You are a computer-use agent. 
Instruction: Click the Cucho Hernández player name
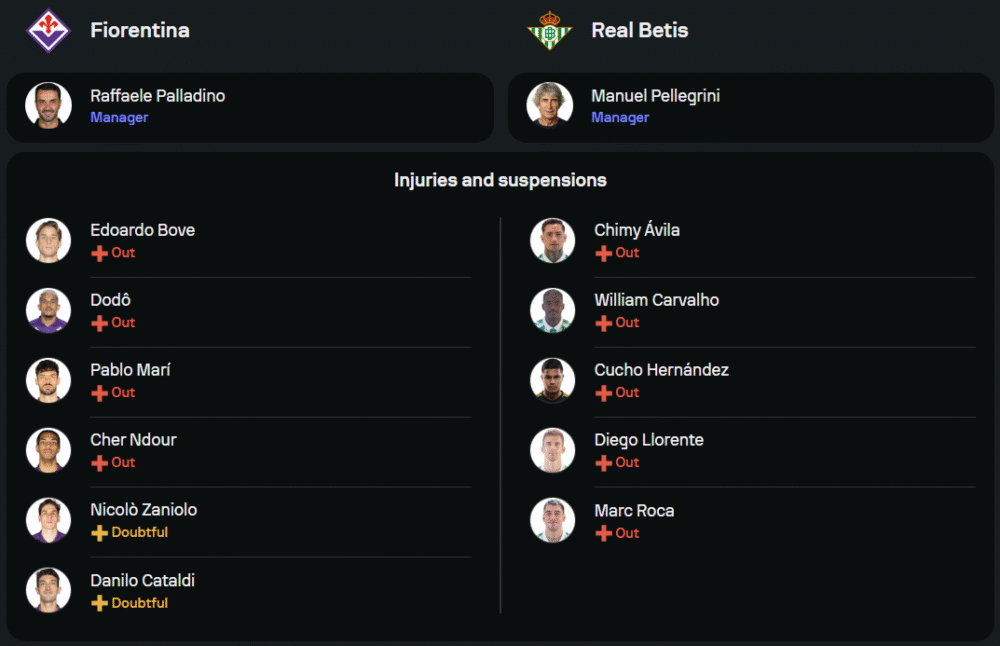tap(661, 370)
